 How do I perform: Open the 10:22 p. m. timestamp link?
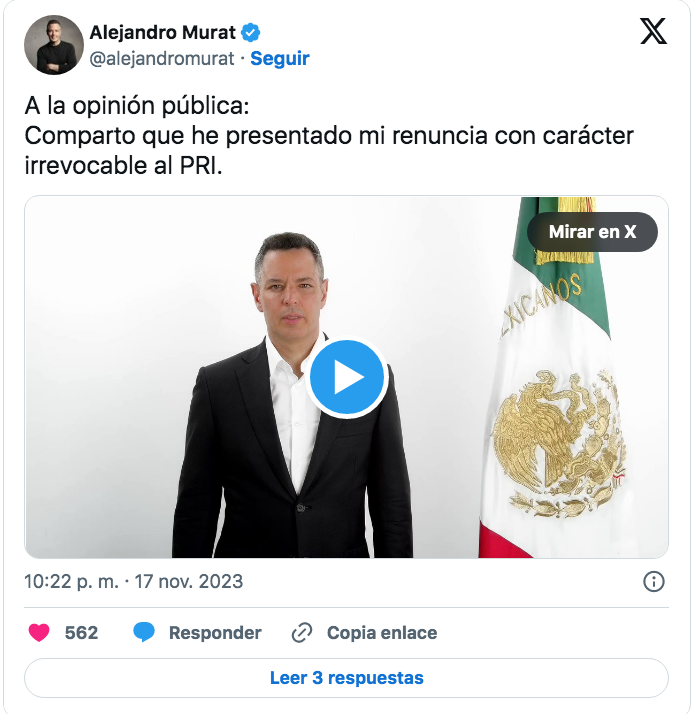(x=71, y=582)
